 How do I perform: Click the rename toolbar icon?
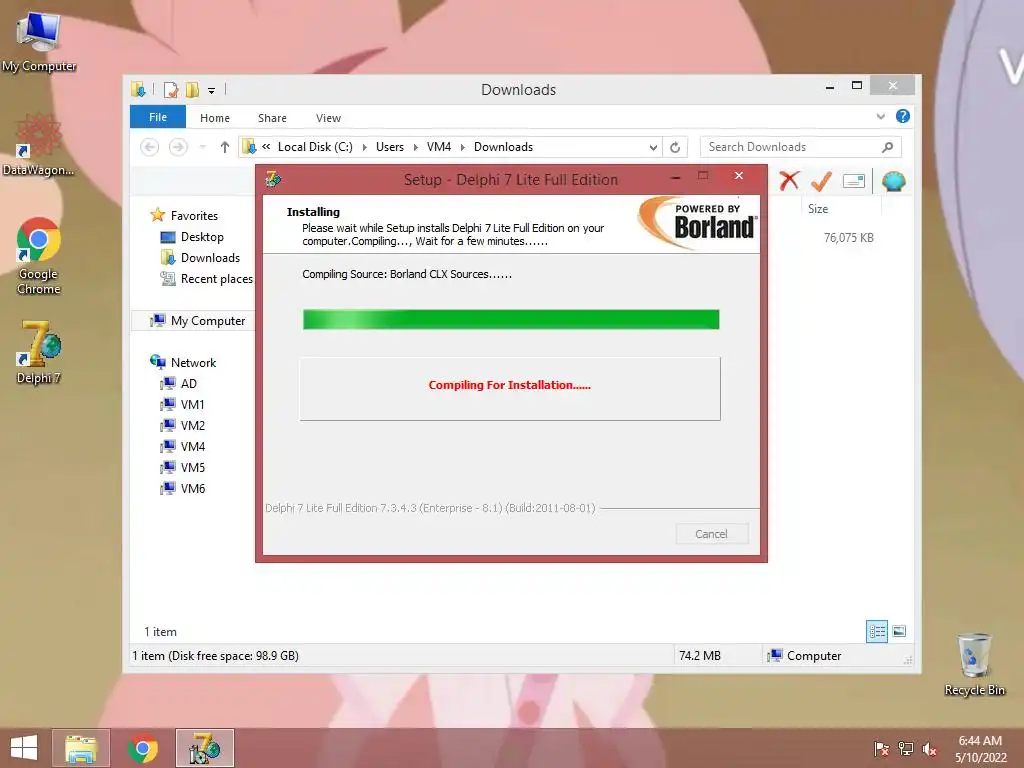(x=854, y=181)
